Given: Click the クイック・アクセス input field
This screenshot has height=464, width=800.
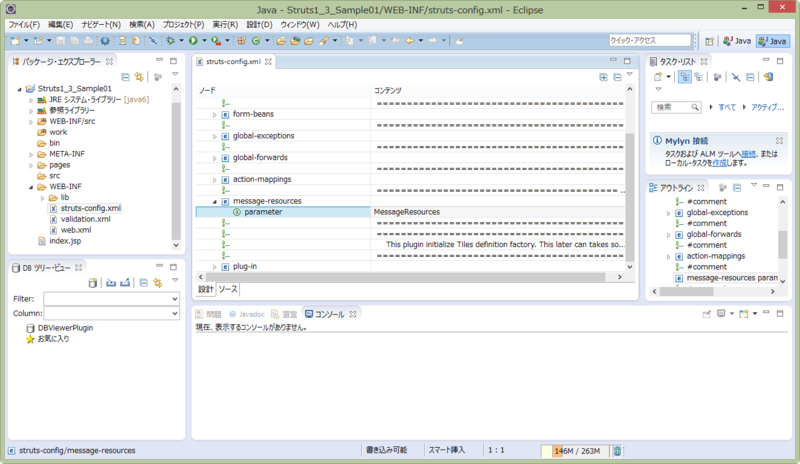Looking at the screenshot, I should click(650, 40).
